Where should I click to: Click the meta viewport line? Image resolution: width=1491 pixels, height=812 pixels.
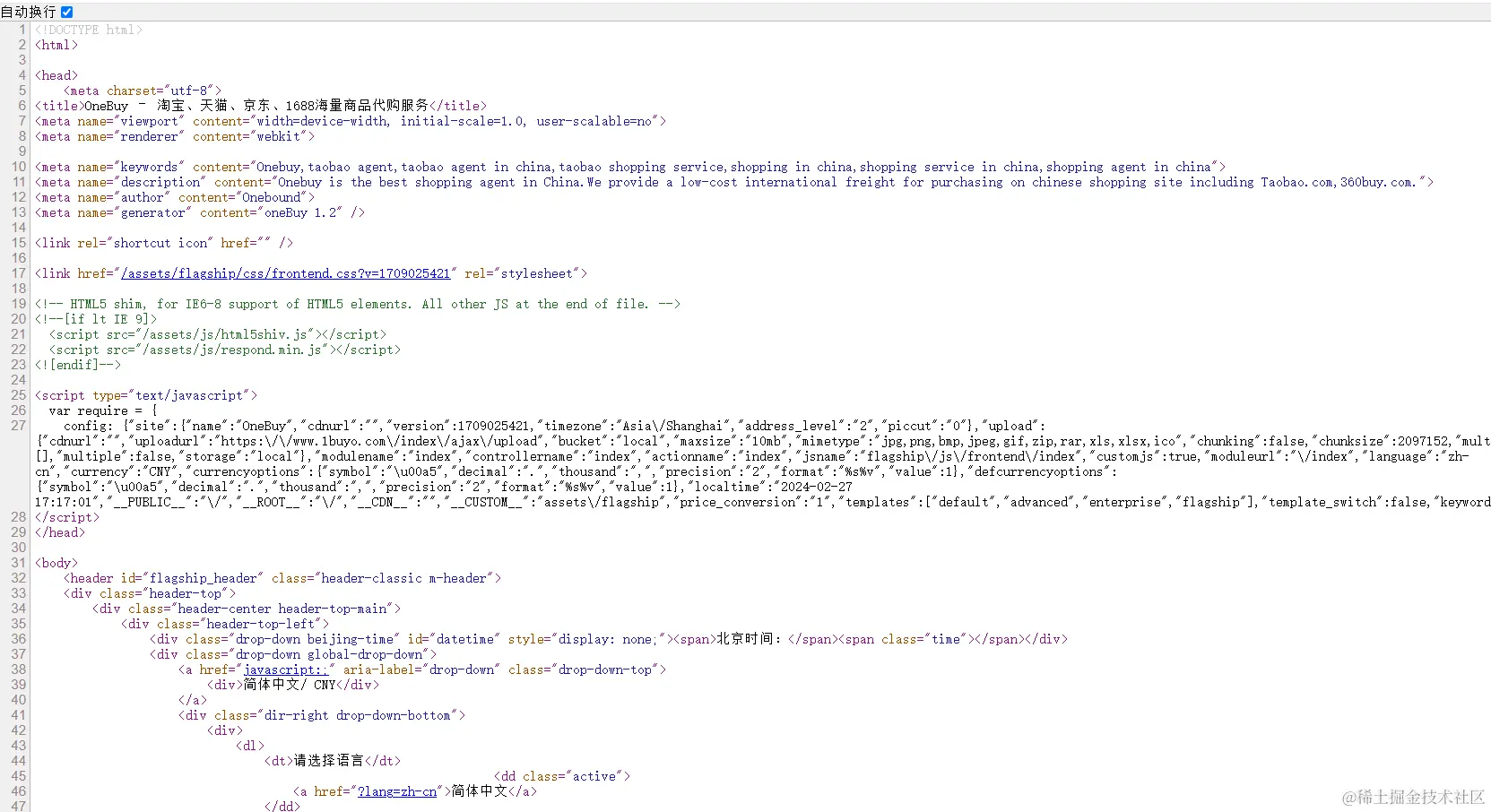(x=351, y=121)
